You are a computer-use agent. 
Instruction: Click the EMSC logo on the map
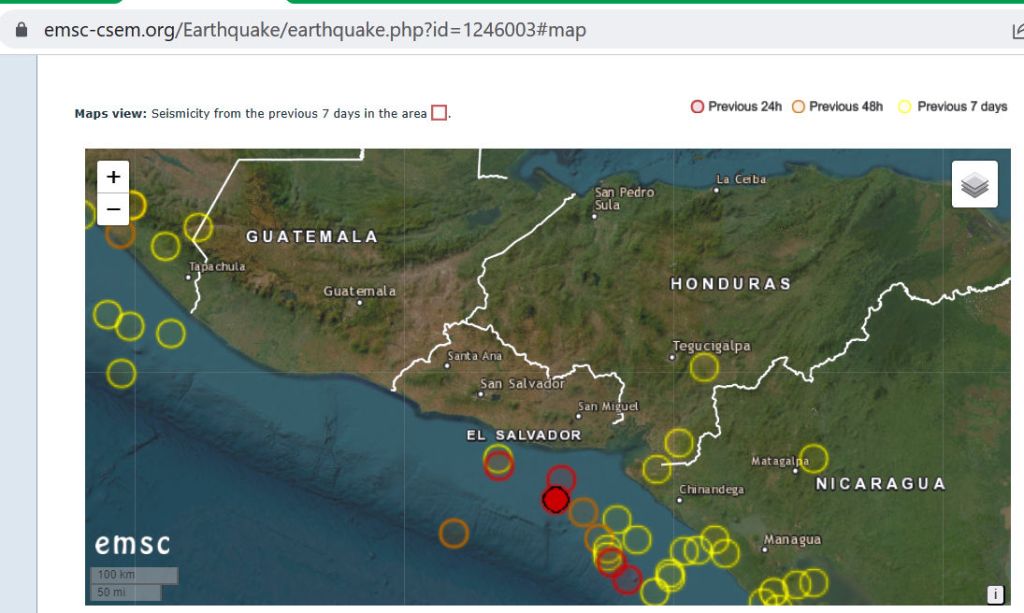pyautogui.click(x=132, y=545)
